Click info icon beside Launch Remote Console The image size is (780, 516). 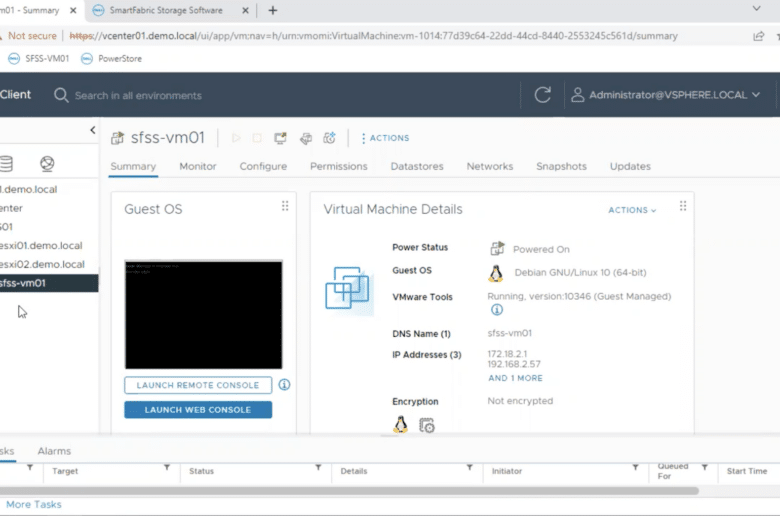pos(284,385)
